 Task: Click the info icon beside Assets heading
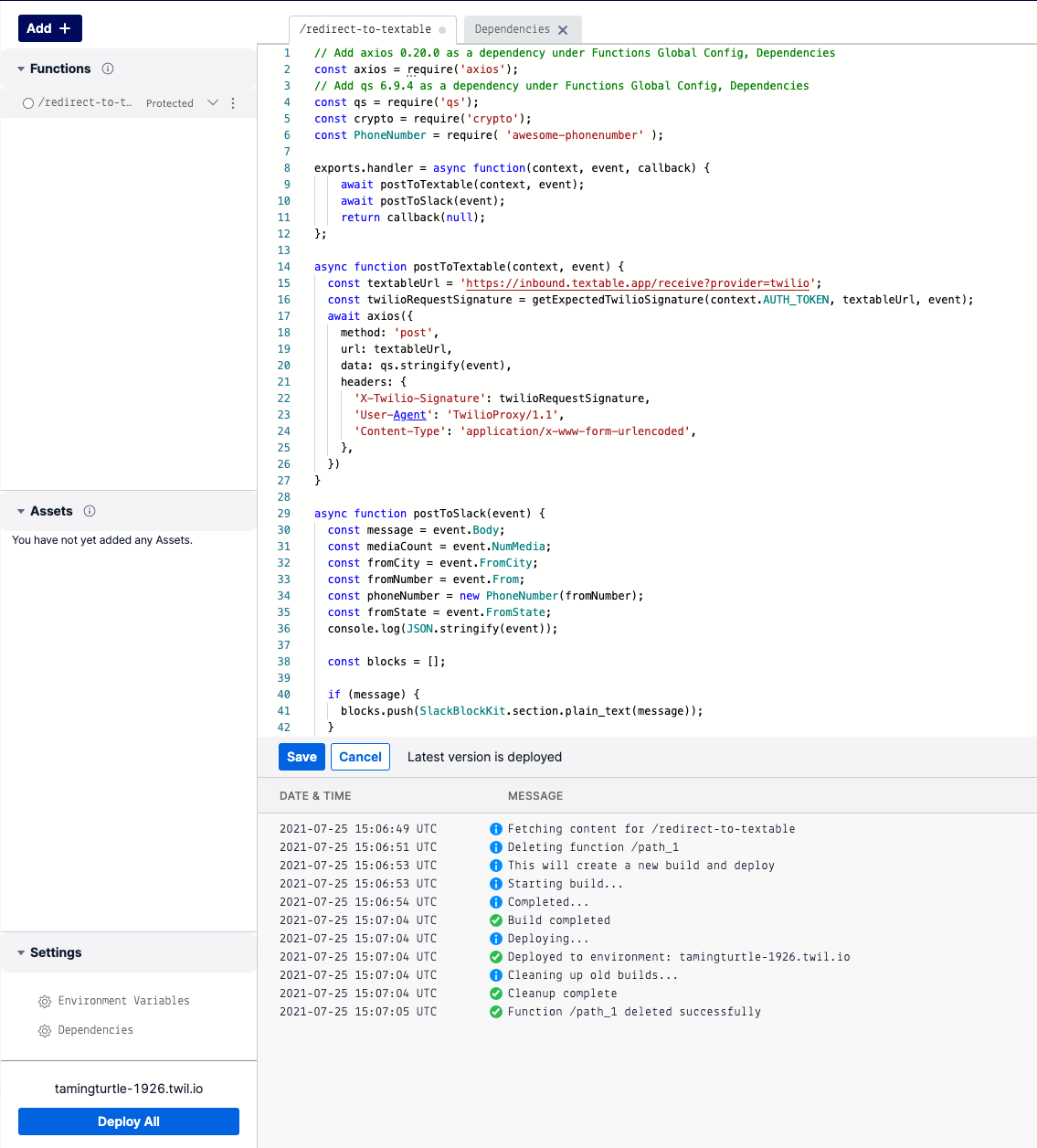point(90,511)
